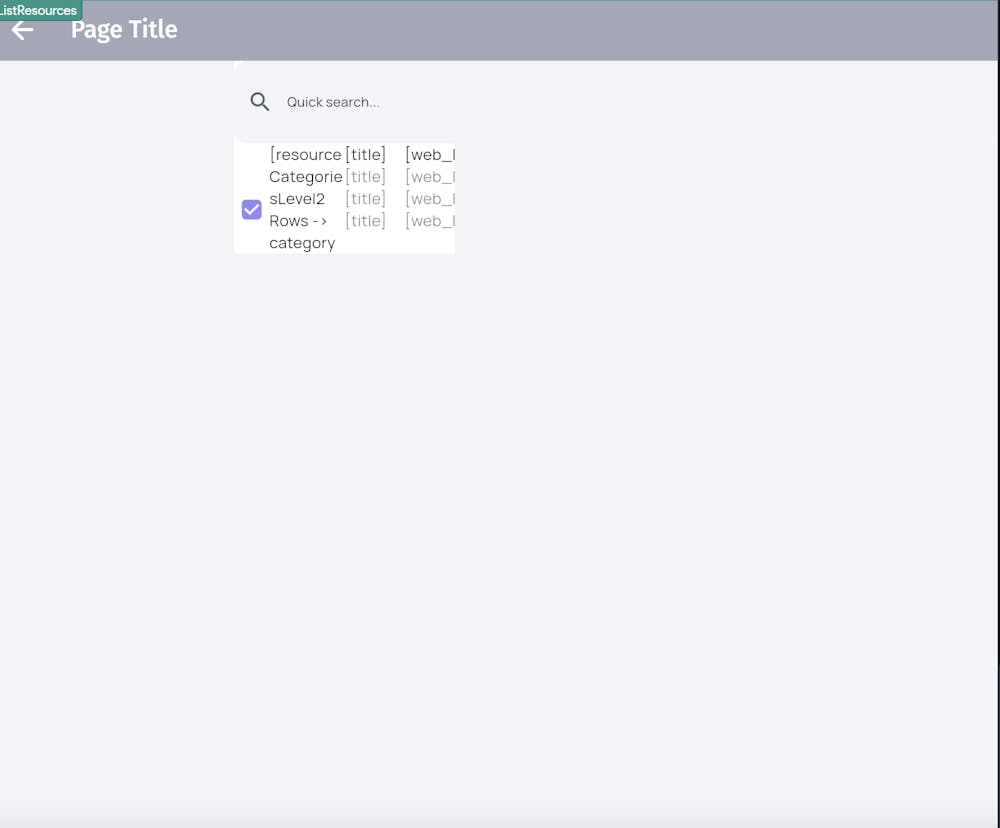Select the third [web_ cell
Screen dimensions: 1000x828
429,199
